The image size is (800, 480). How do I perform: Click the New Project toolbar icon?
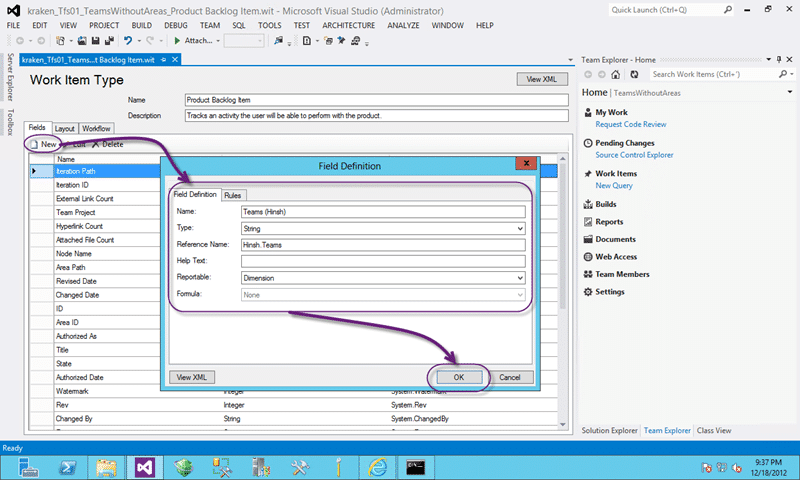[x=60, y=41]
